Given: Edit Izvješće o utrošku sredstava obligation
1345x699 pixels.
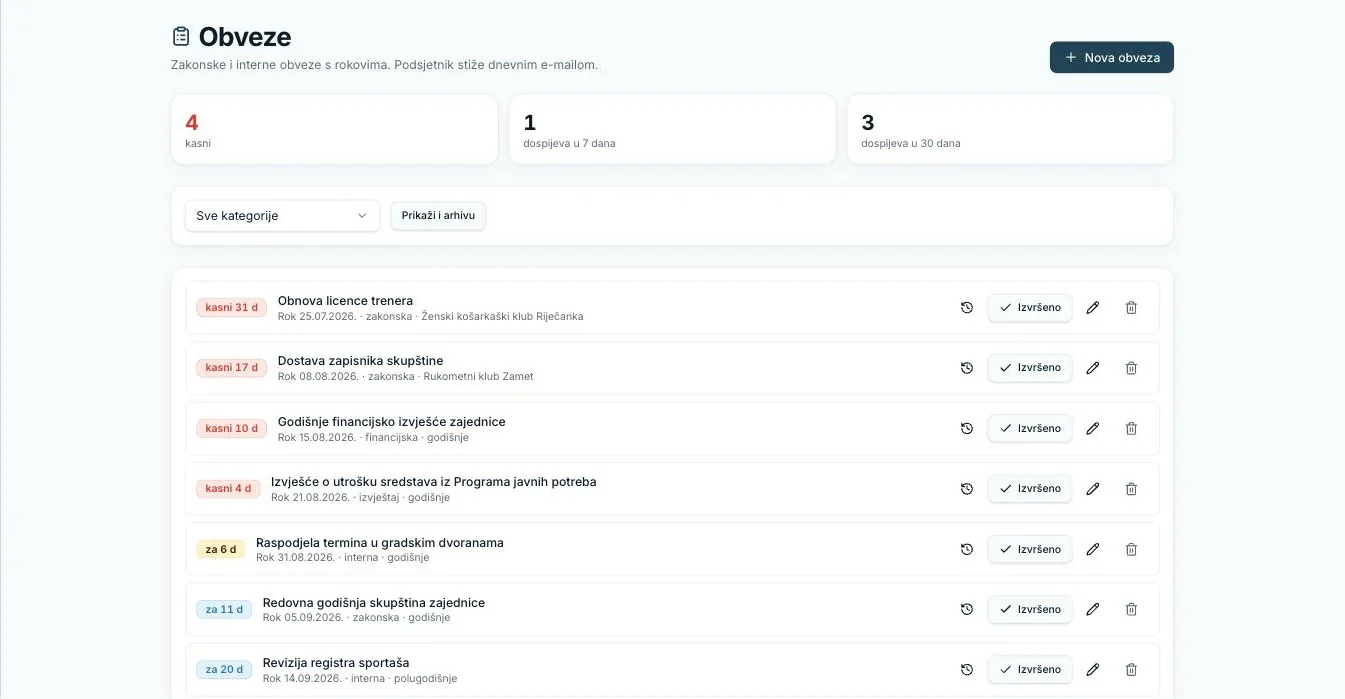Looking at the screenshot, I should click(x=1093, y=489).
